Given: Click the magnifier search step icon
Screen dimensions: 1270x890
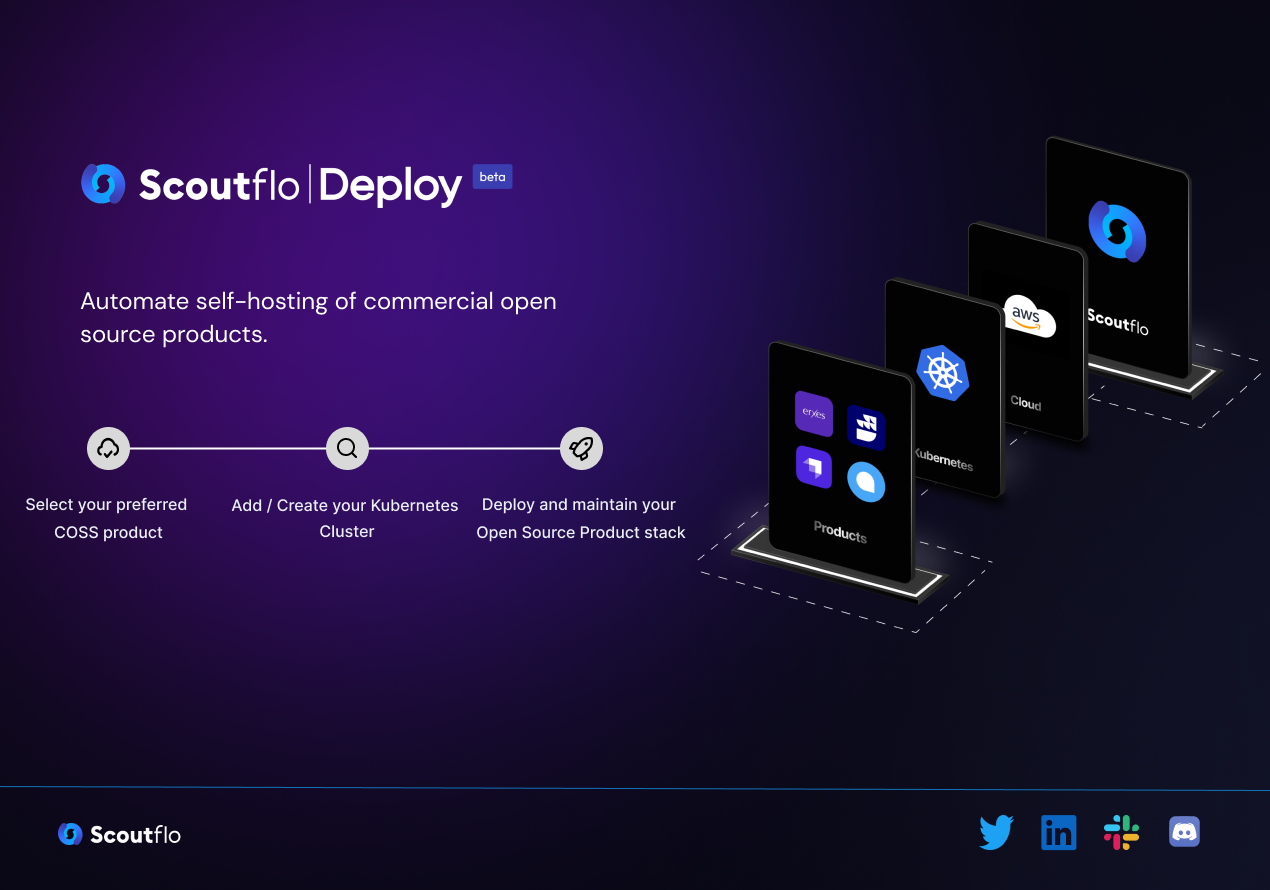Looking at the screenshot, I should tap(347, 448).
